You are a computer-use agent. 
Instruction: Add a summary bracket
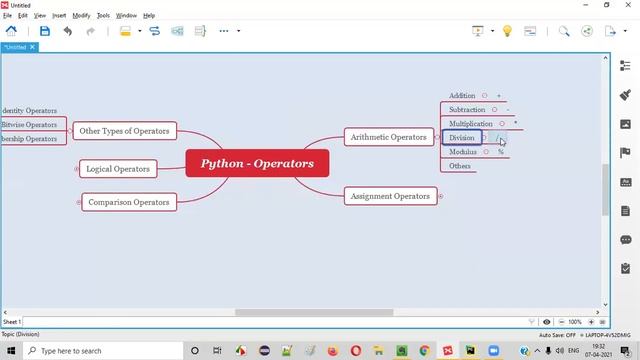[200, 31]
